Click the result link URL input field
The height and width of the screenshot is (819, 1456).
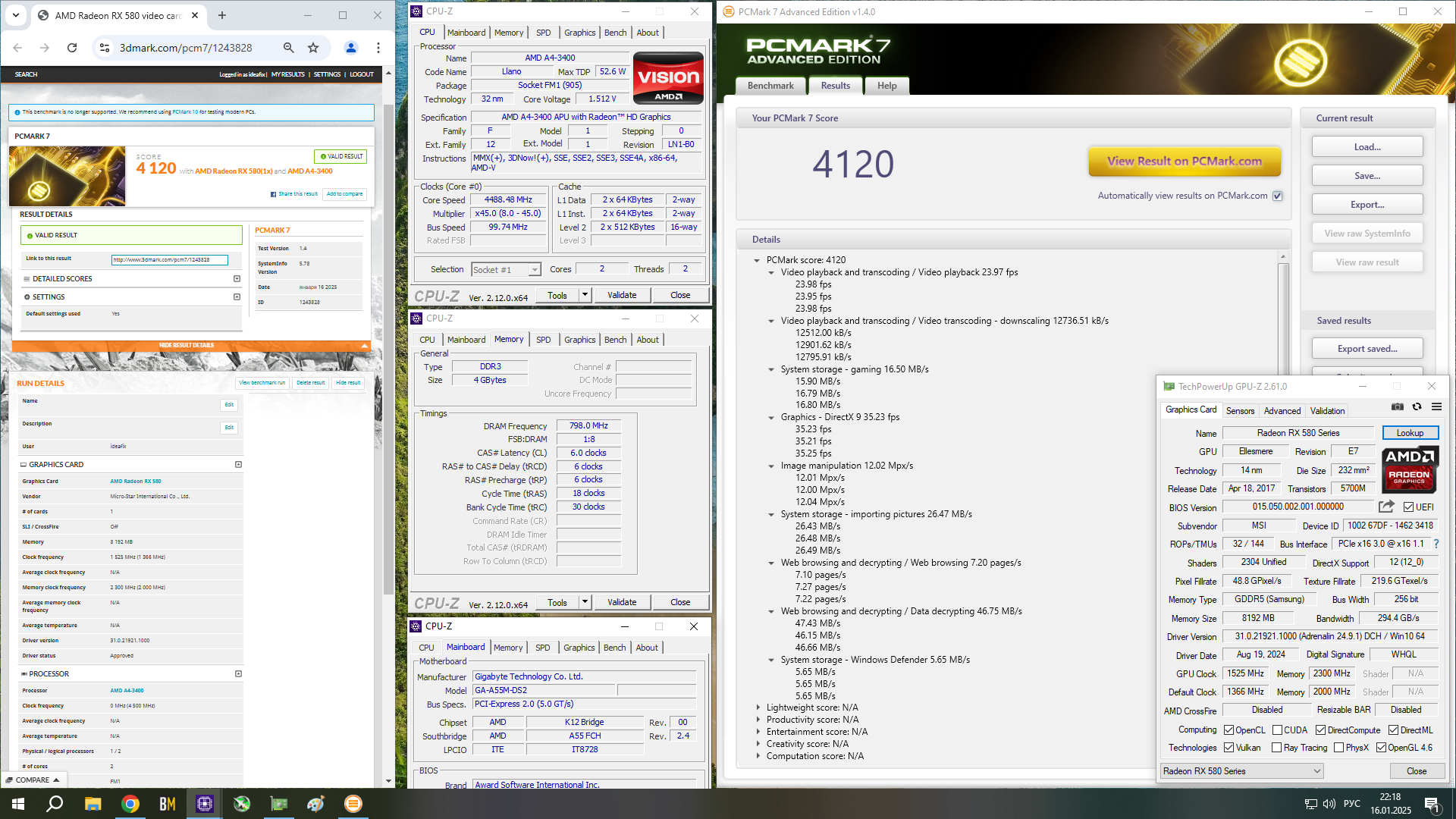click(x=170, y=260)
